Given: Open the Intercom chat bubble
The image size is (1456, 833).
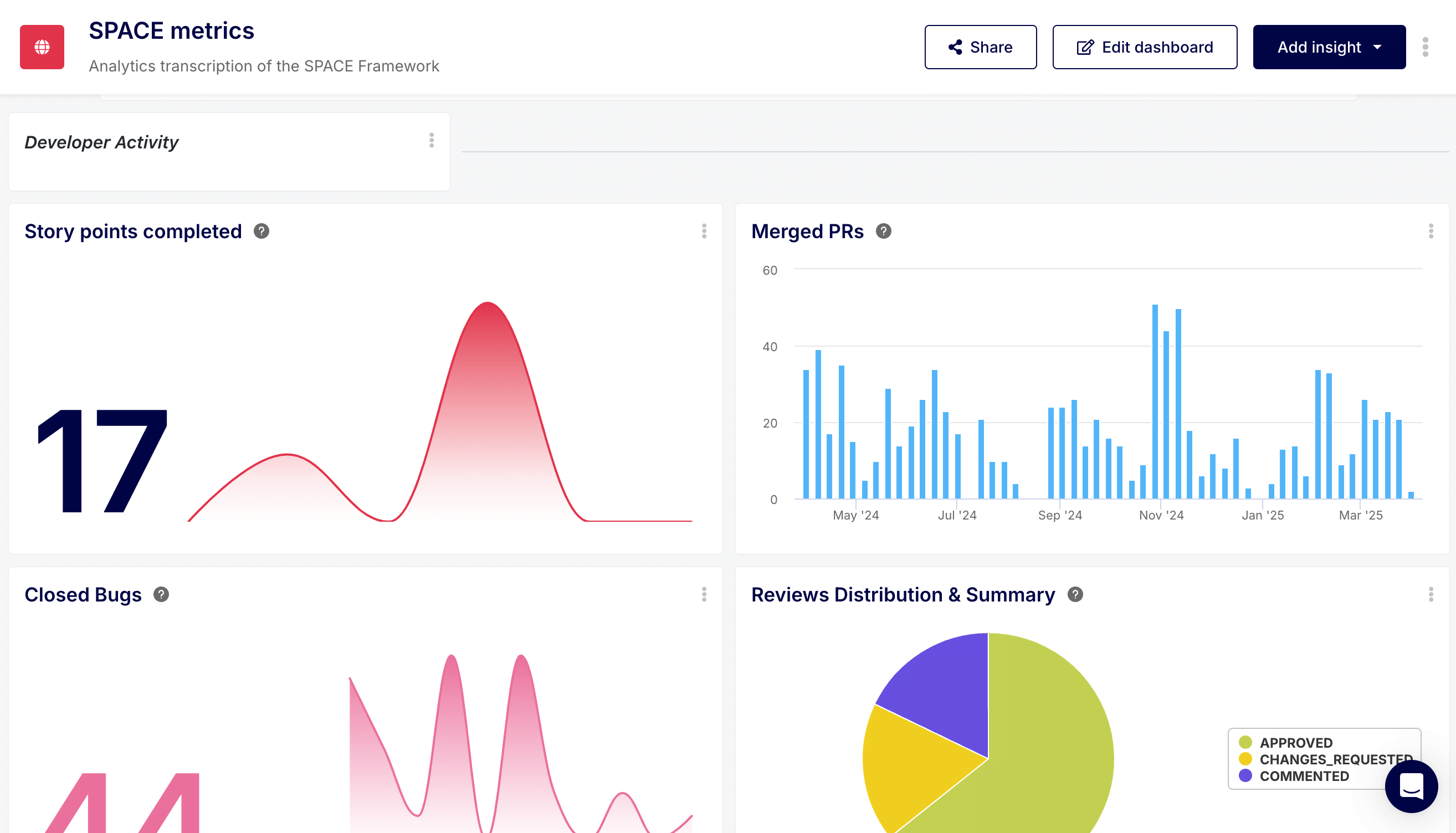Looking at the screenshot, I should [1411, 786].
